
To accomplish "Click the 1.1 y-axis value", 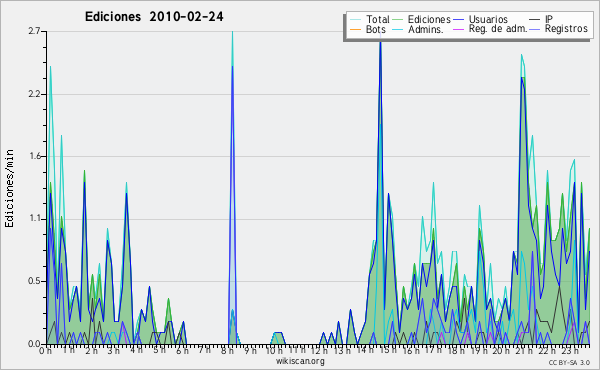I will (34, 219).
